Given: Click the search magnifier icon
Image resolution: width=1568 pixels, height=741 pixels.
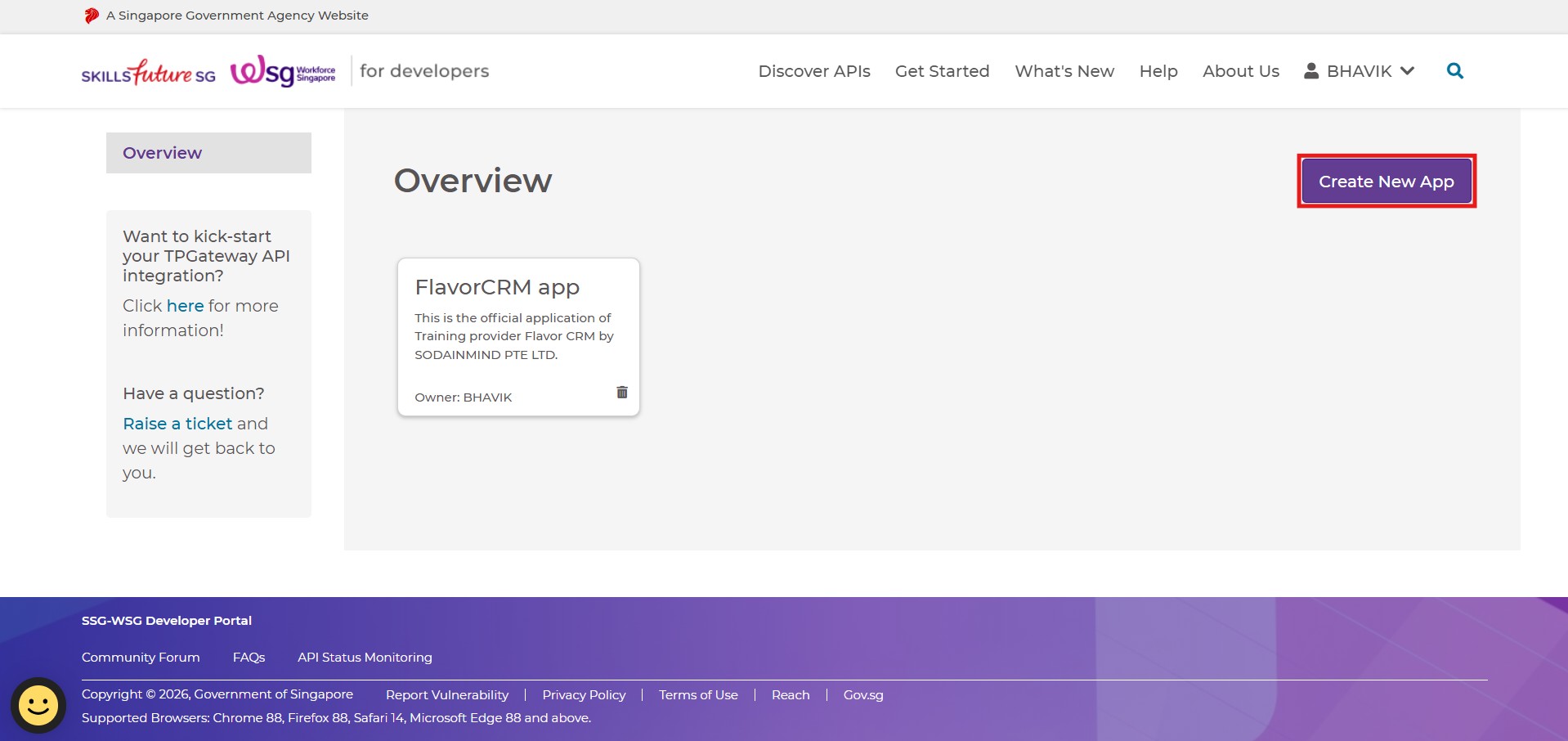Looking at the screenshot, I should (x=1454, y=71).
